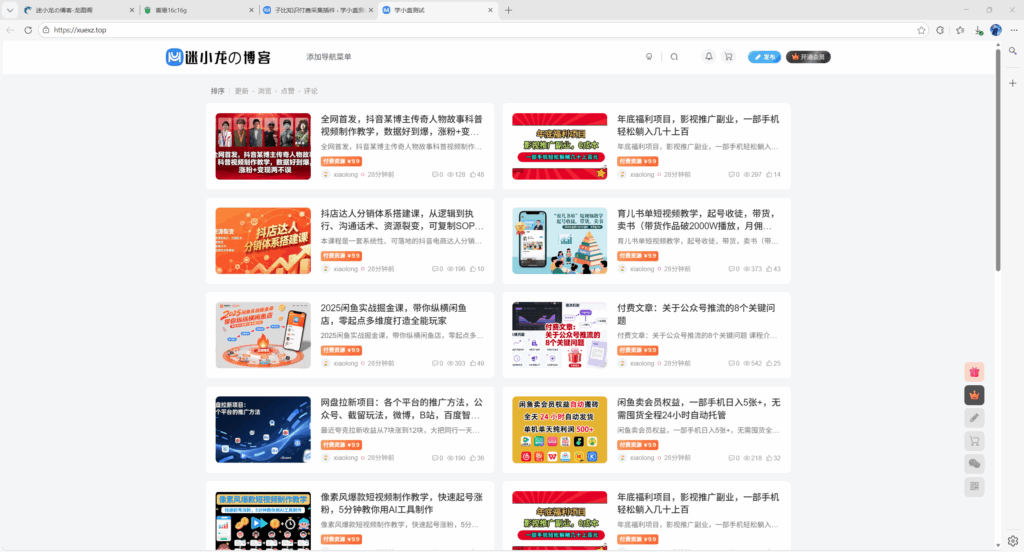Screen dimensions: 1024x552
Task: Click 付费资源 ¥9.9 tag on 抖店达人 post
Action: (x=342, y=255)
